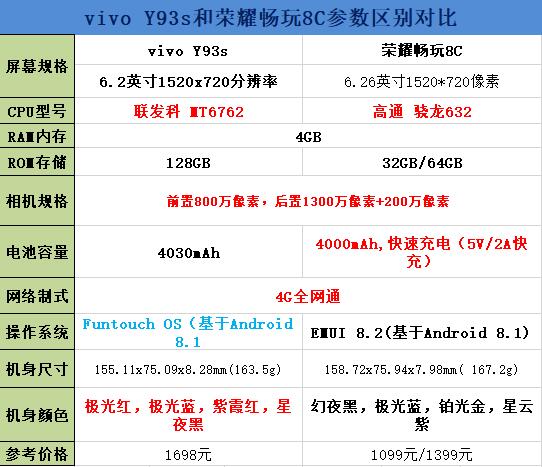The height and width of the screenshot is (467, 542).
Task: Click the ROM存储 row label
Action: (37, 162)
